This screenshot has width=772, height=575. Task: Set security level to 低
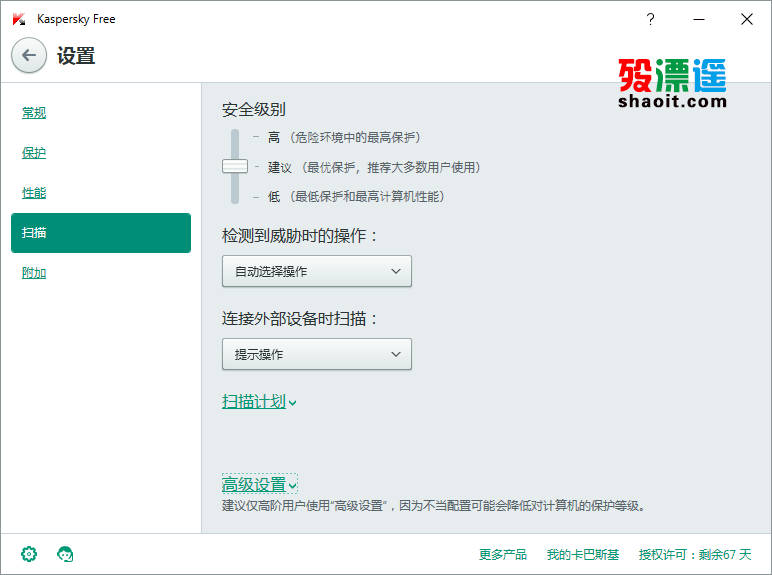click(x=274, y=197)
